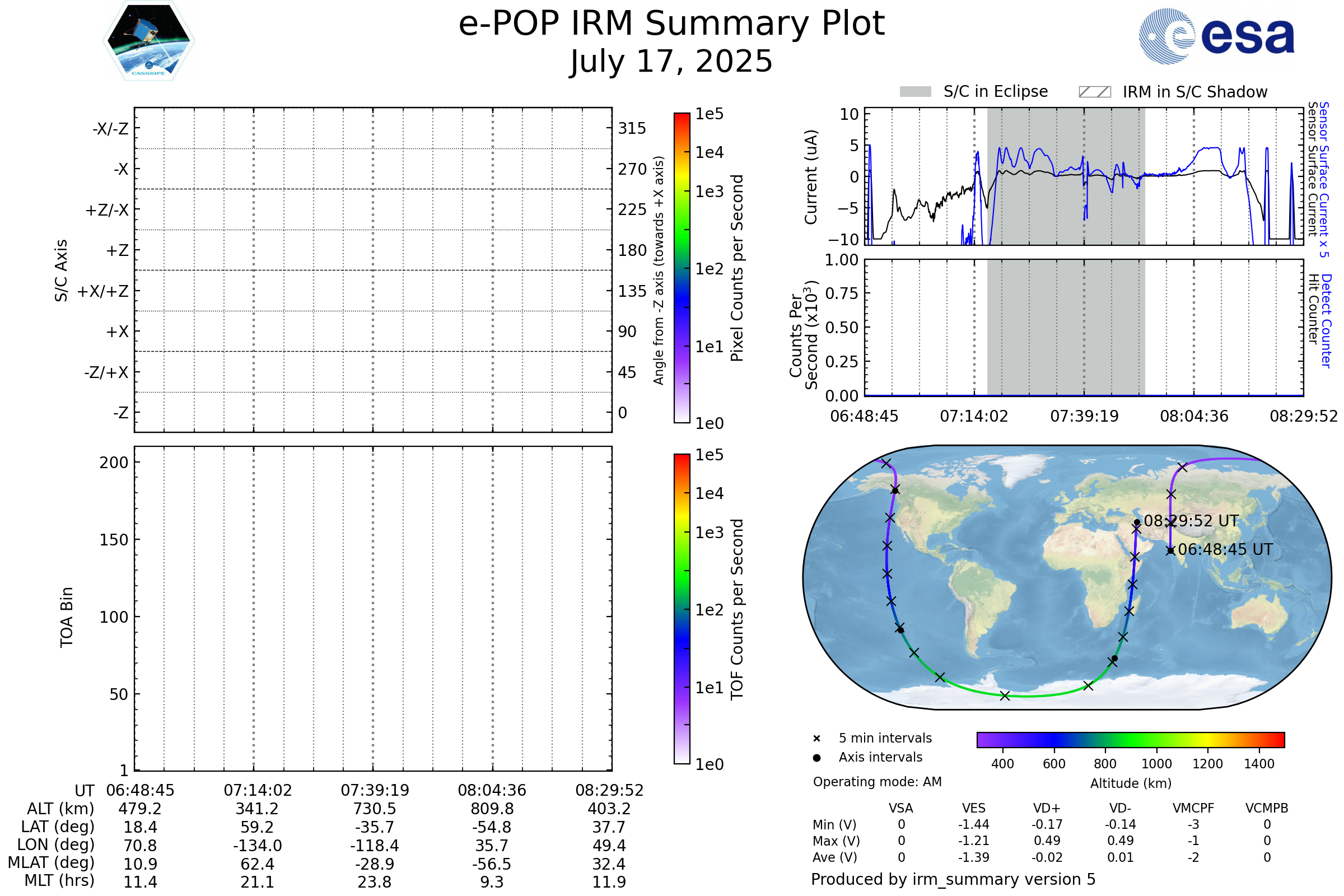Click the VES column header in voltage table
Screen dimensions: 1344x896
point(974,809)
